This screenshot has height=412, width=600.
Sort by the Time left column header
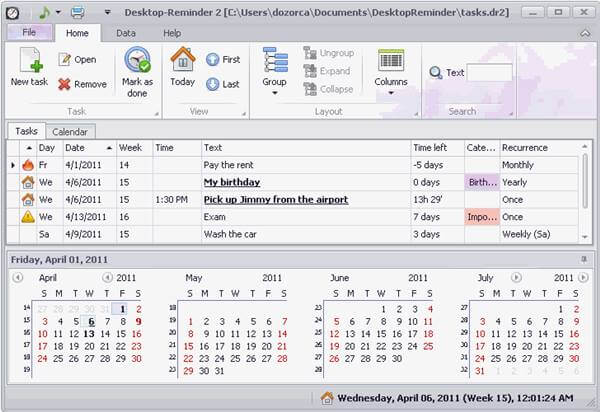pos(437,148)
